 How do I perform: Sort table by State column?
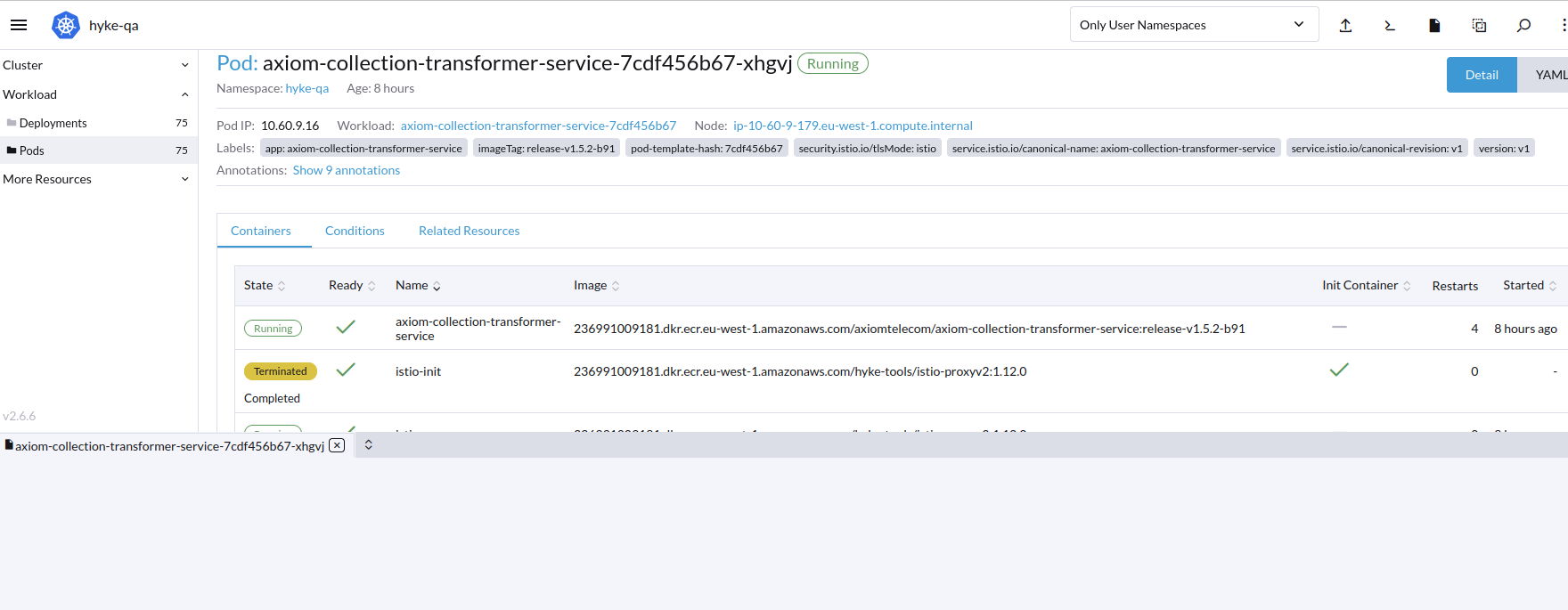[x=265, y=285]
